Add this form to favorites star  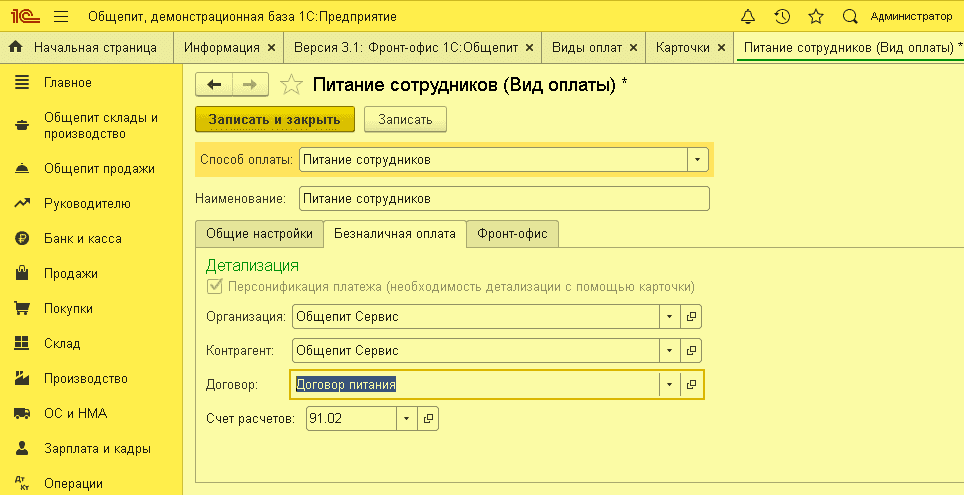(291, 85)
